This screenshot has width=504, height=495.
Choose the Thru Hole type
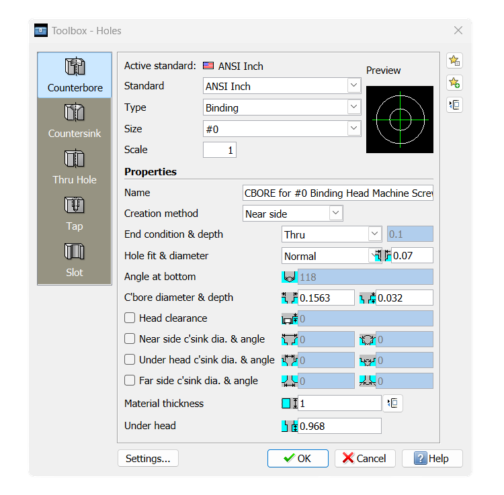pos(75,167)
